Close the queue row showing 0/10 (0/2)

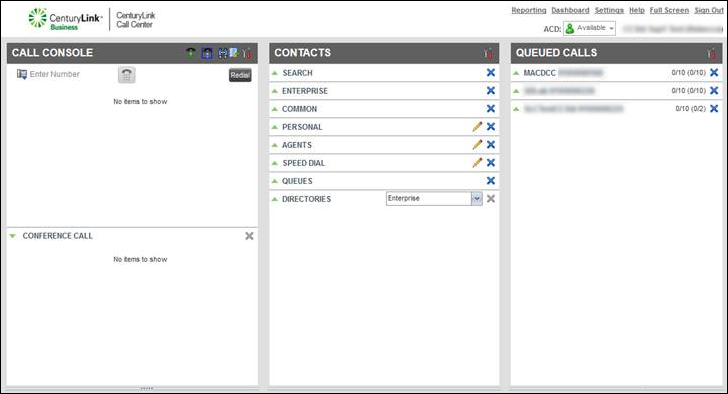pyautogui.click(x=714, y=109)
